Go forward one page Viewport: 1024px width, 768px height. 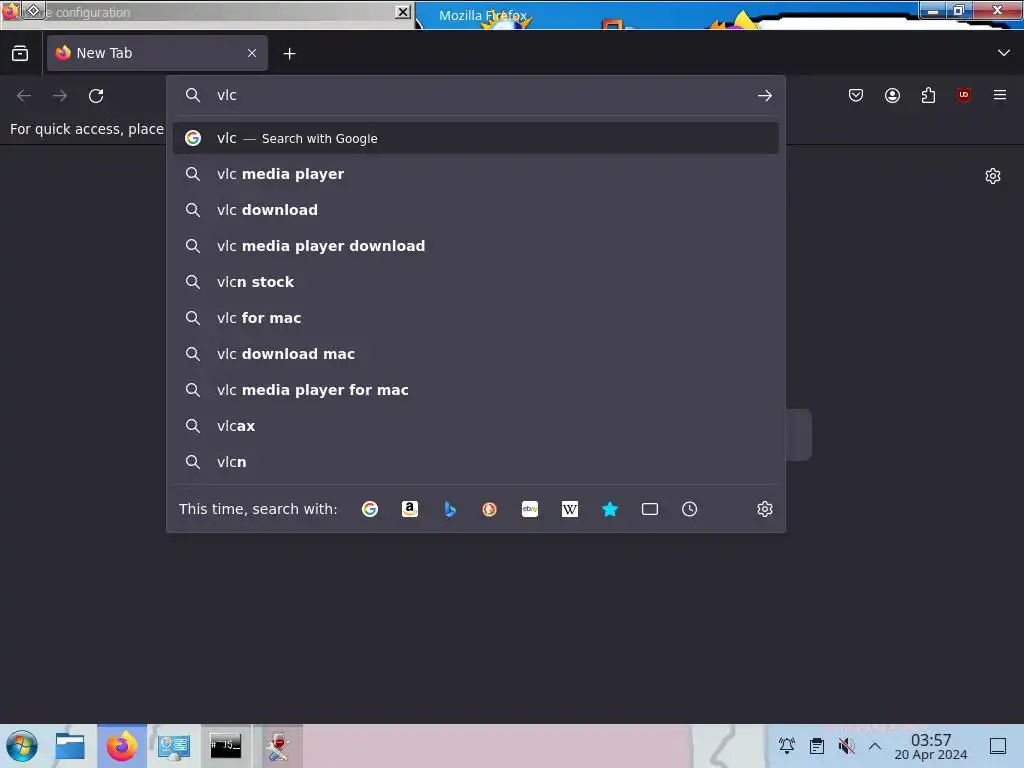pos(60,96)
